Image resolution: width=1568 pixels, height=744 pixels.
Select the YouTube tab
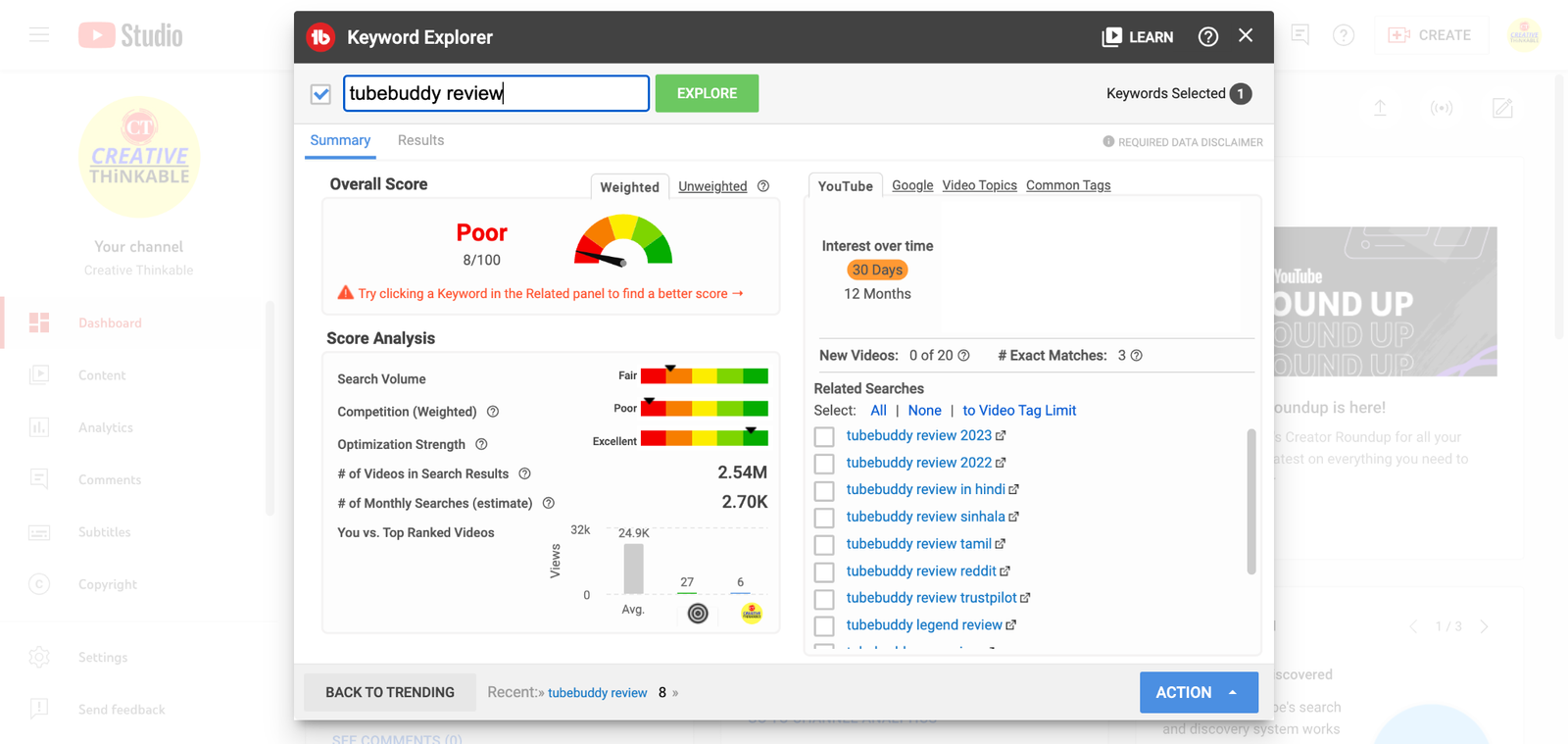846,186
